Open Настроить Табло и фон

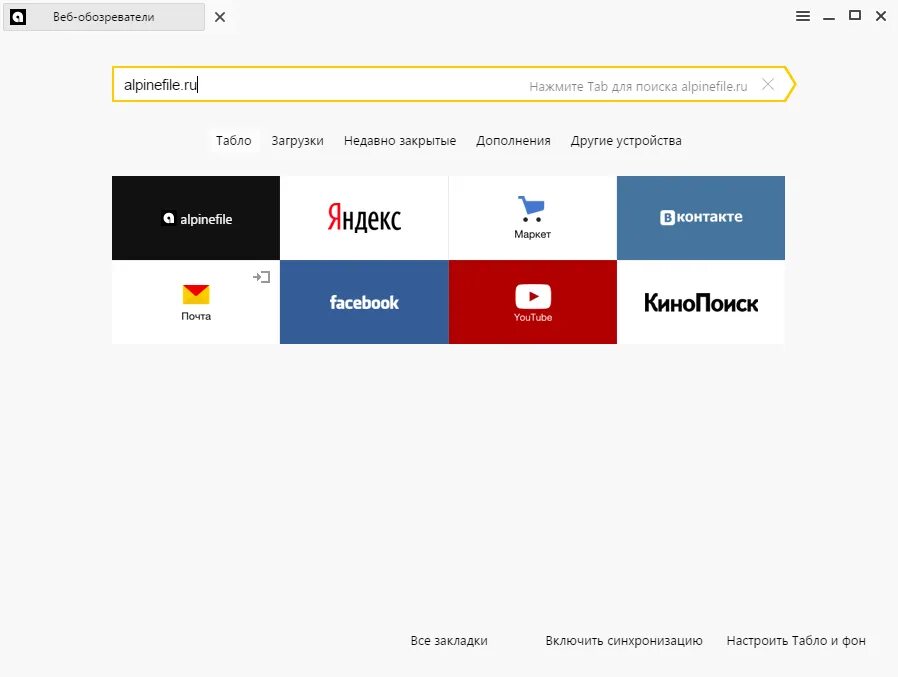tap(796, 641)
